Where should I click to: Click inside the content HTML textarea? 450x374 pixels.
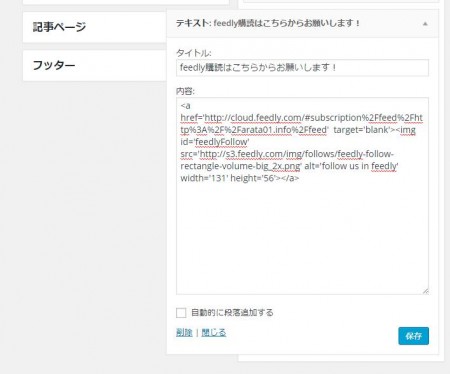click(302, 196)
